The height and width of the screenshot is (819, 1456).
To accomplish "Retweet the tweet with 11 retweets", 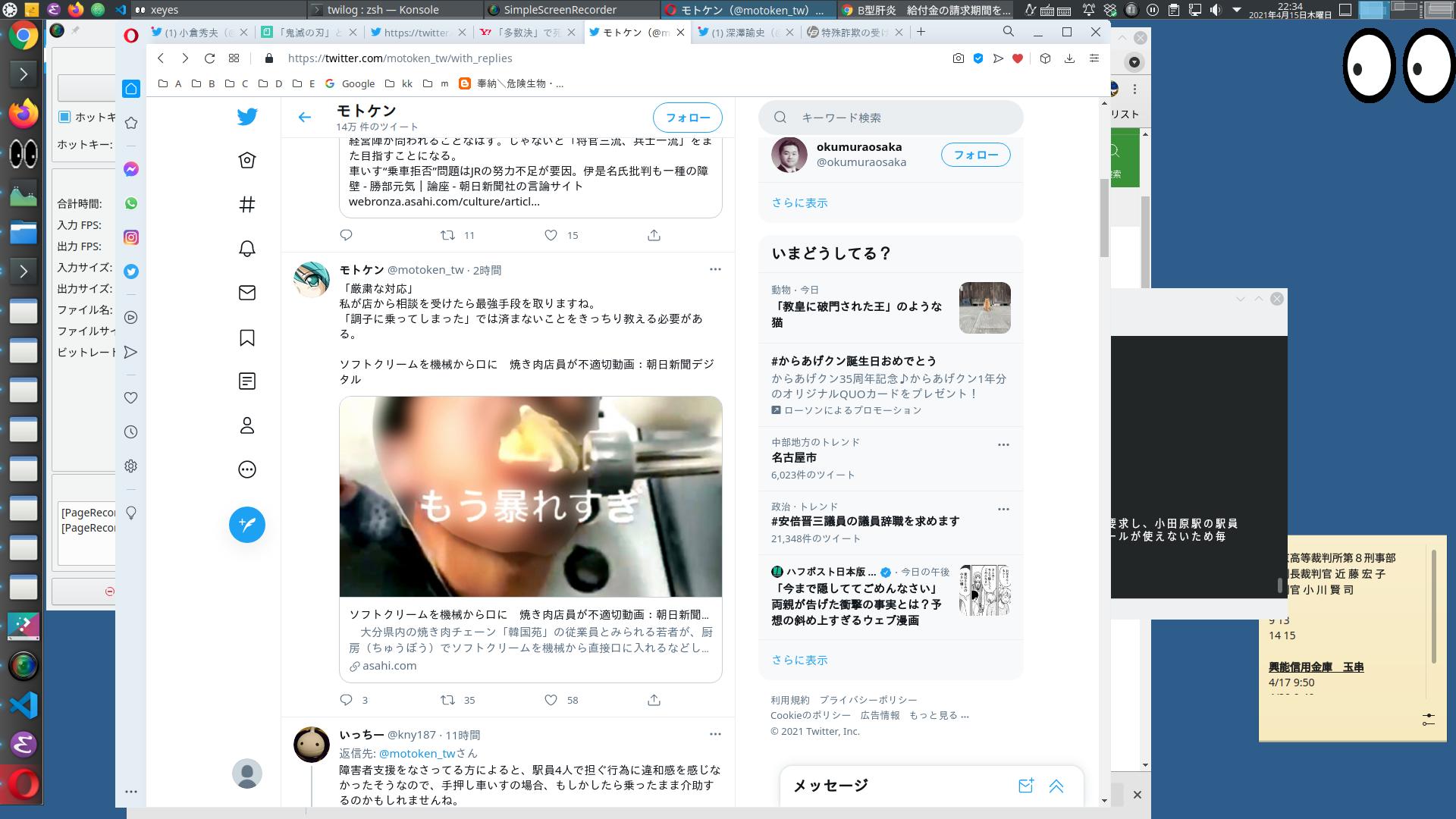I will pyautogui.click(x=448, y=235).
